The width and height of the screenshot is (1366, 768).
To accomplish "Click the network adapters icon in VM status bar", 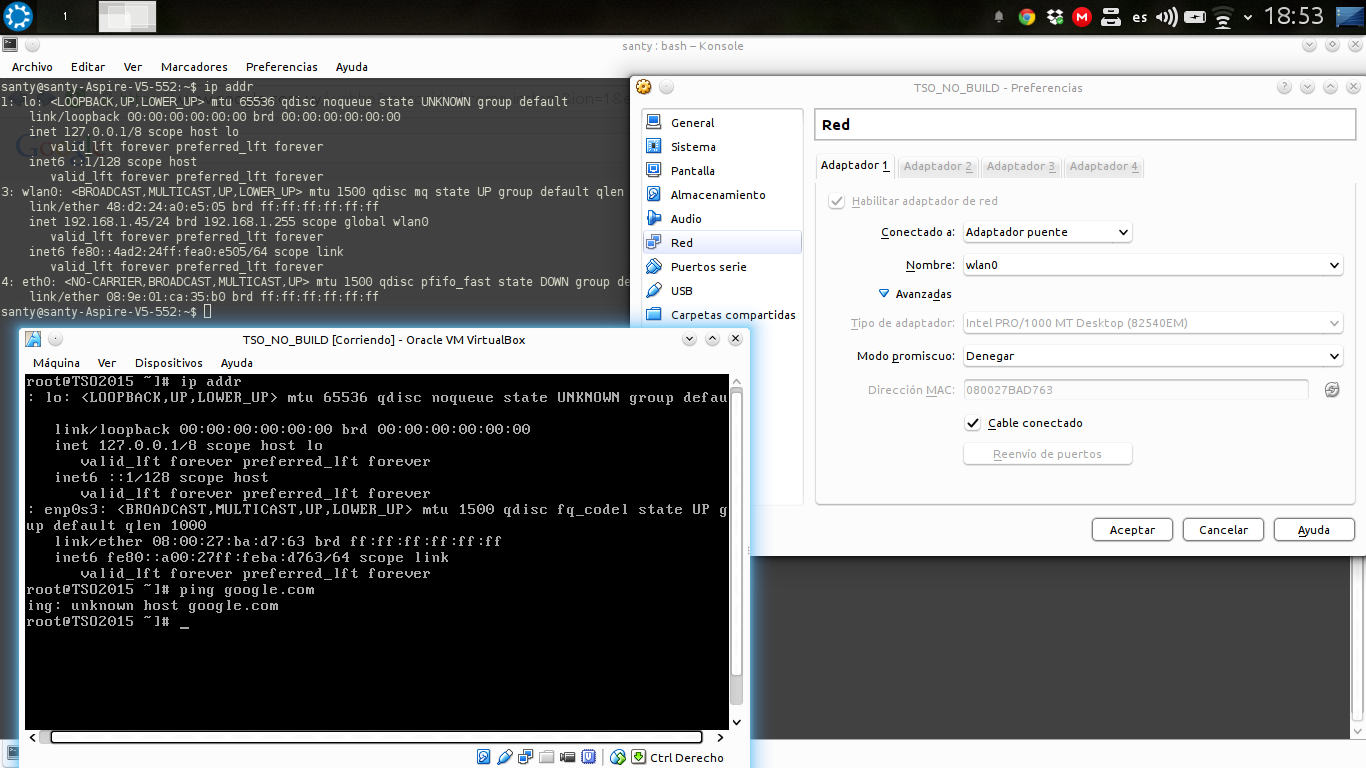I will pyautogui.click(x=526, y=757).
